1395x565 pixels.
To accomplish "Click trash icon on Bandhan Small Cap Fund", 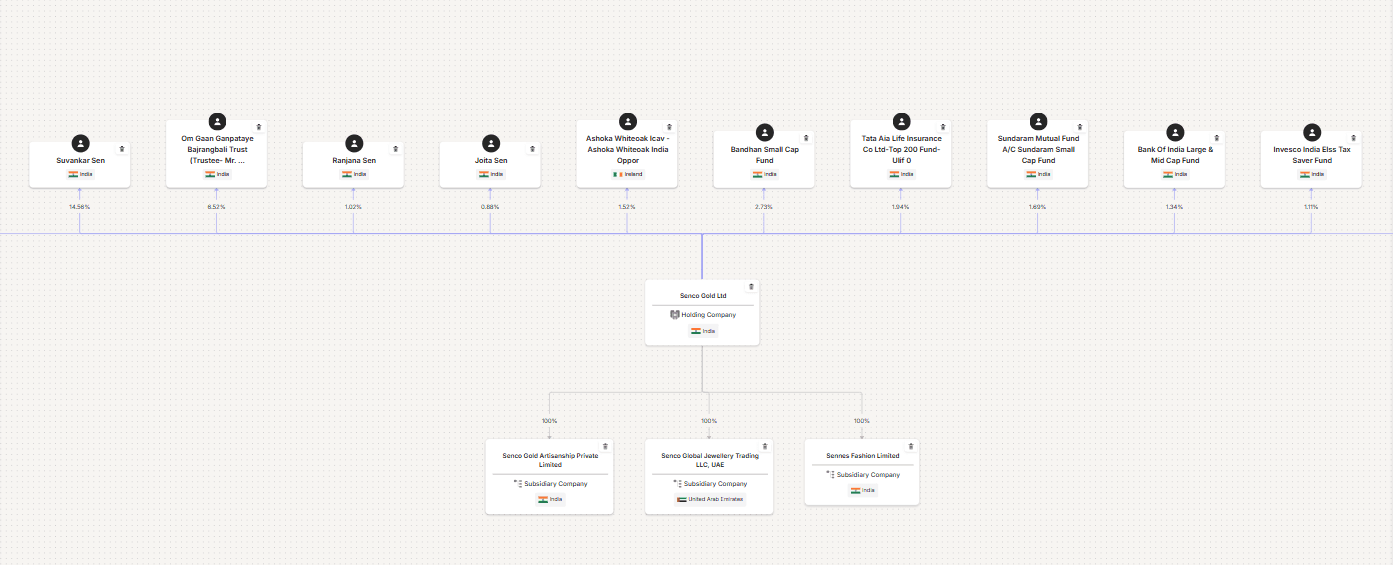I will pos(806,138).
